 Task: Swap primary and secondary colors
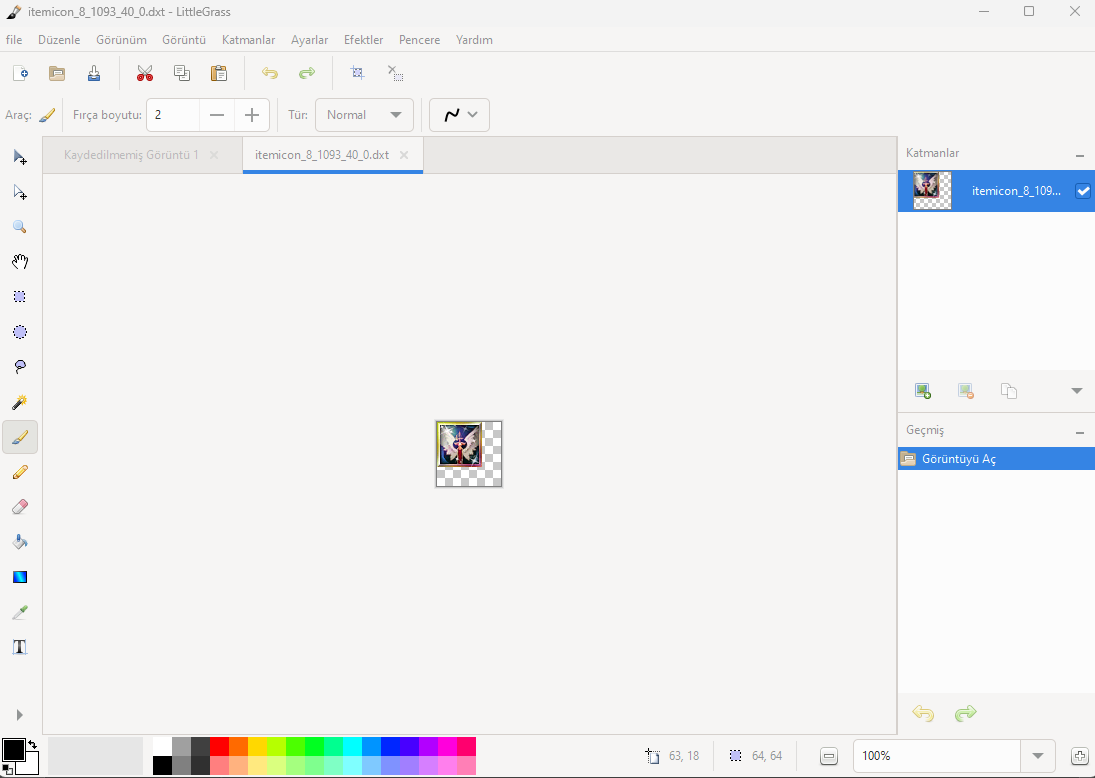32,745
